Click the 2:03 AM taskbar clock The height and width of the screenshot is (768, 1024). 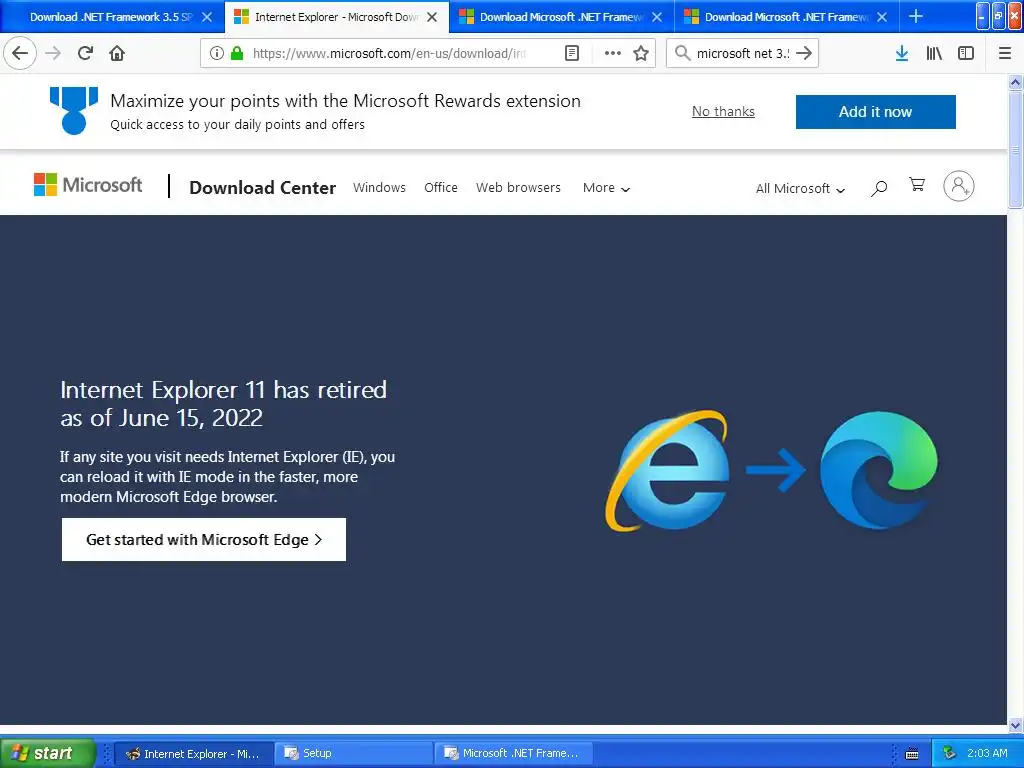(x=987, y=753)
